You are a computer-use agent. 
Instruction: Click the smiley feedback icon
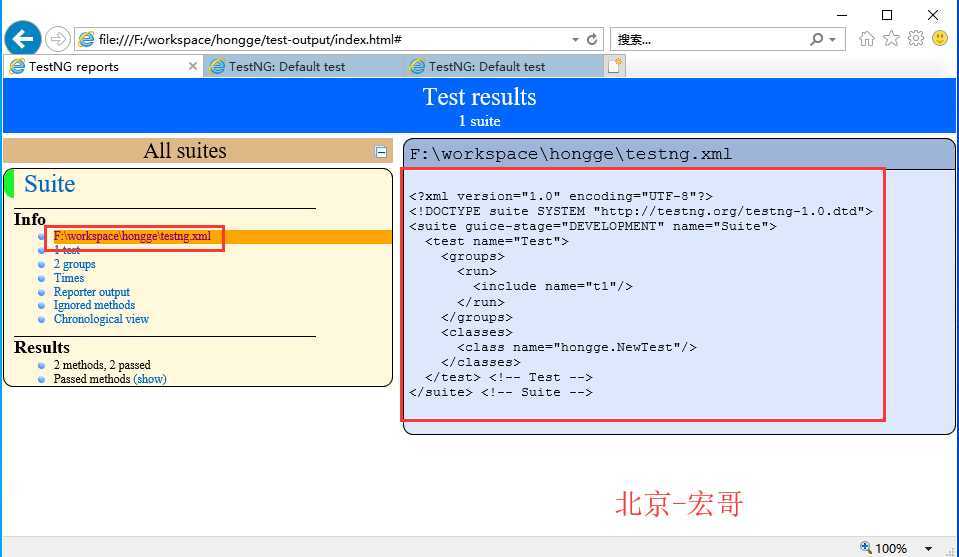pyautogui.click(x=940, y=39)
